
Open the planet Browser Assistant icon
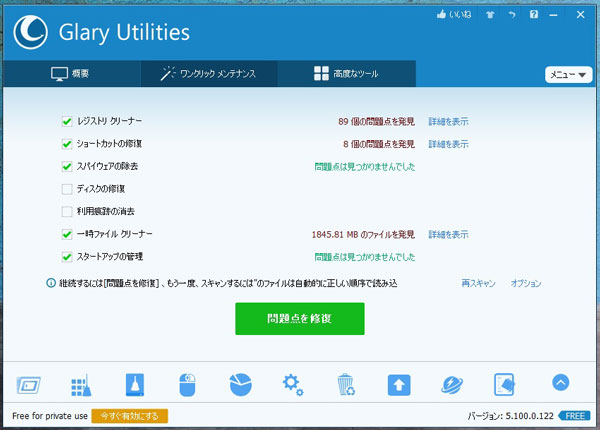click(452, 385)
